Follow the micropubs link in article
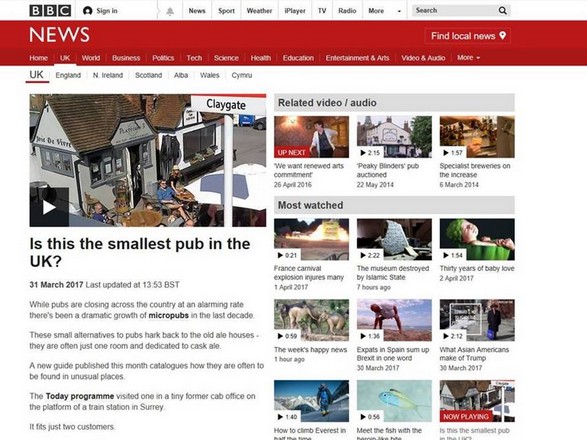Image resolution: width=587 pixels, height=440 pixels. pyautogui.click(x=168, y=315)
